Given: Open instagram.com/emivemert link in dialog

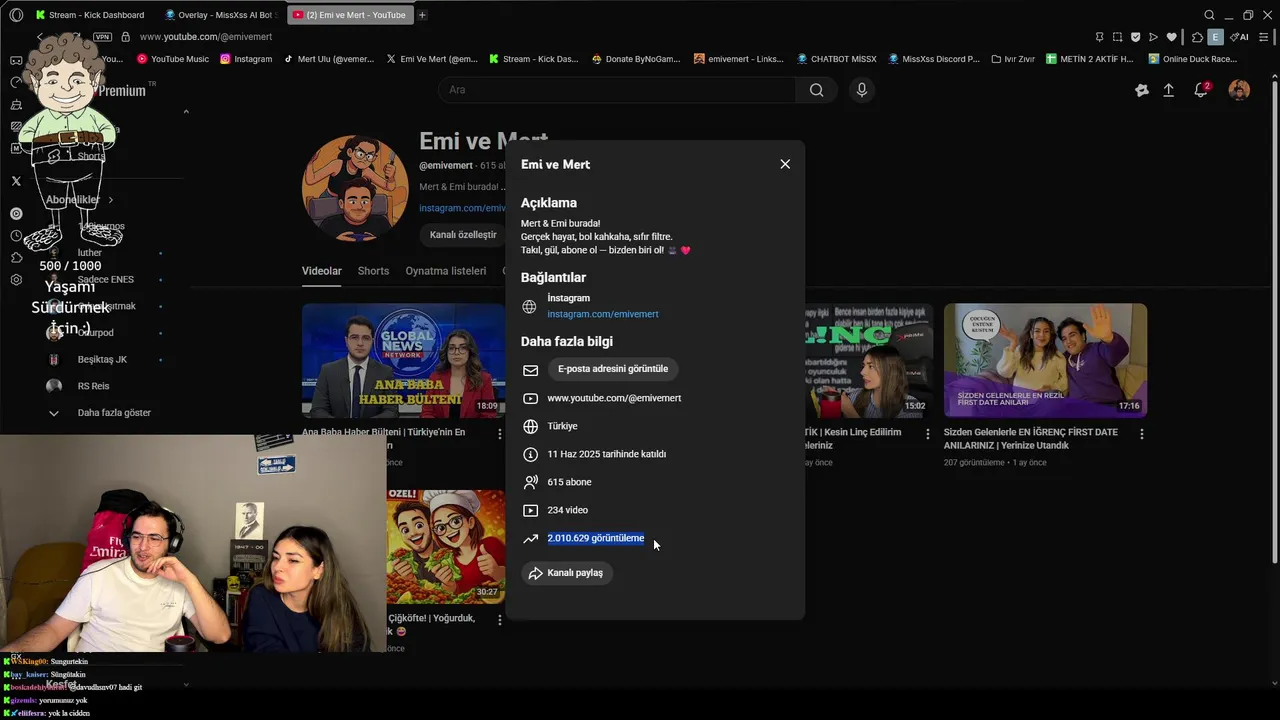Looking at the screenshot, I should click(x=603, y=314).
